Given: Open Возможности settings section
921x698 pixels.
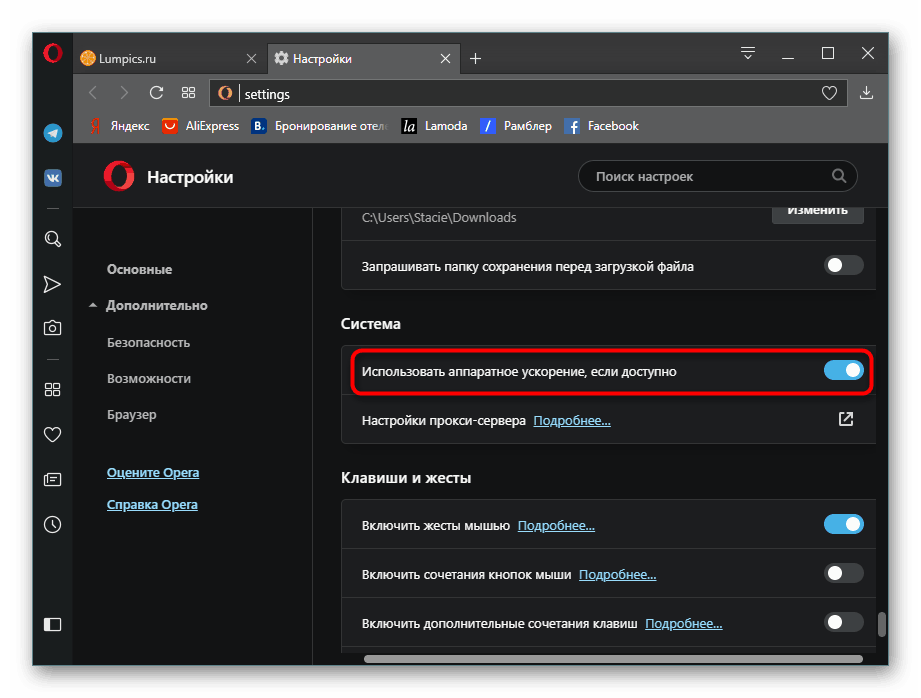Looking at the screenshot, I should tap(149, 379).
